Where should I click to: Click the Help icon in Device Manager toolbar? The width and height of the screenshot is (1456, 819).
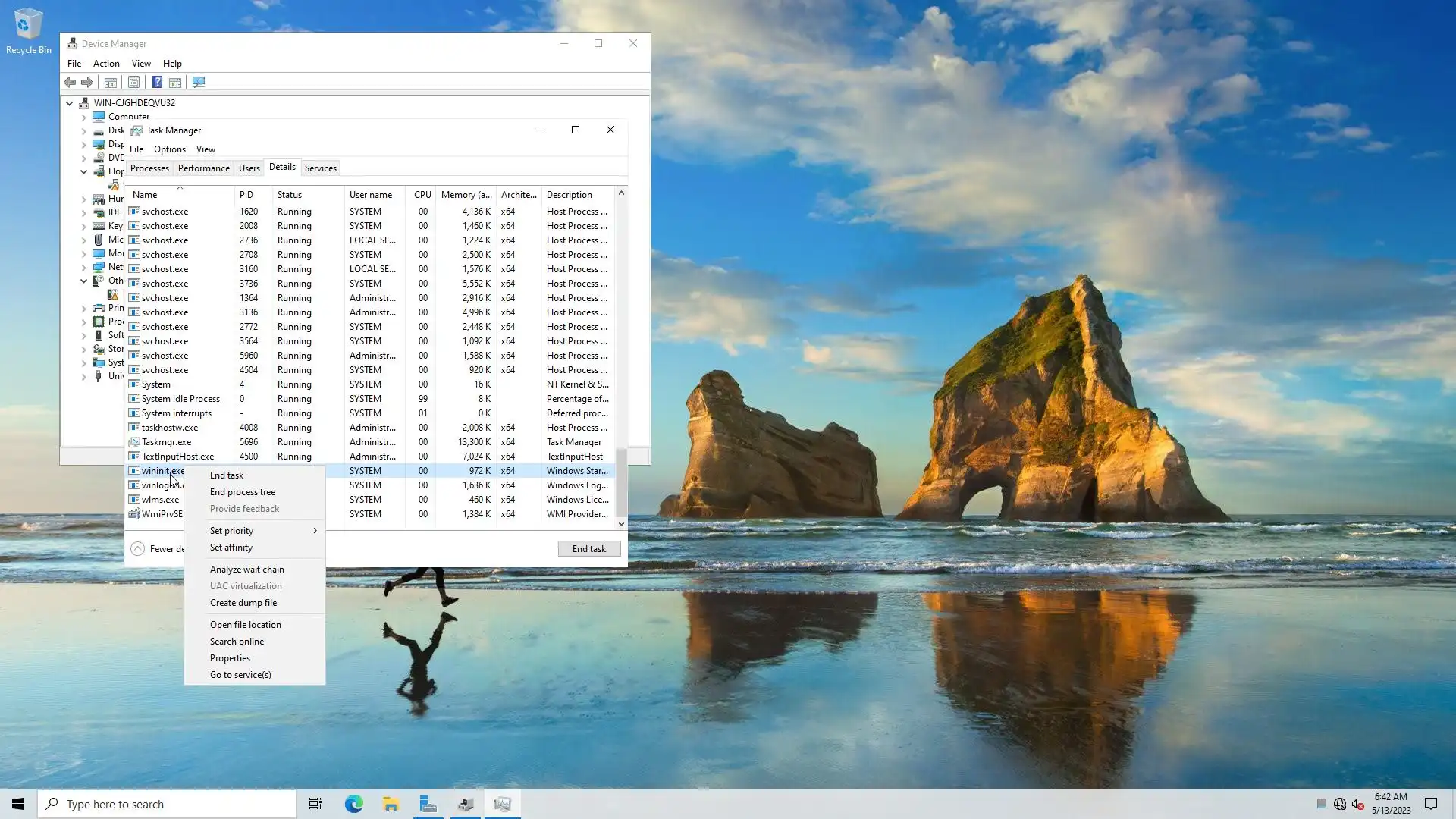pyautogui.click(x=157, y=82)
